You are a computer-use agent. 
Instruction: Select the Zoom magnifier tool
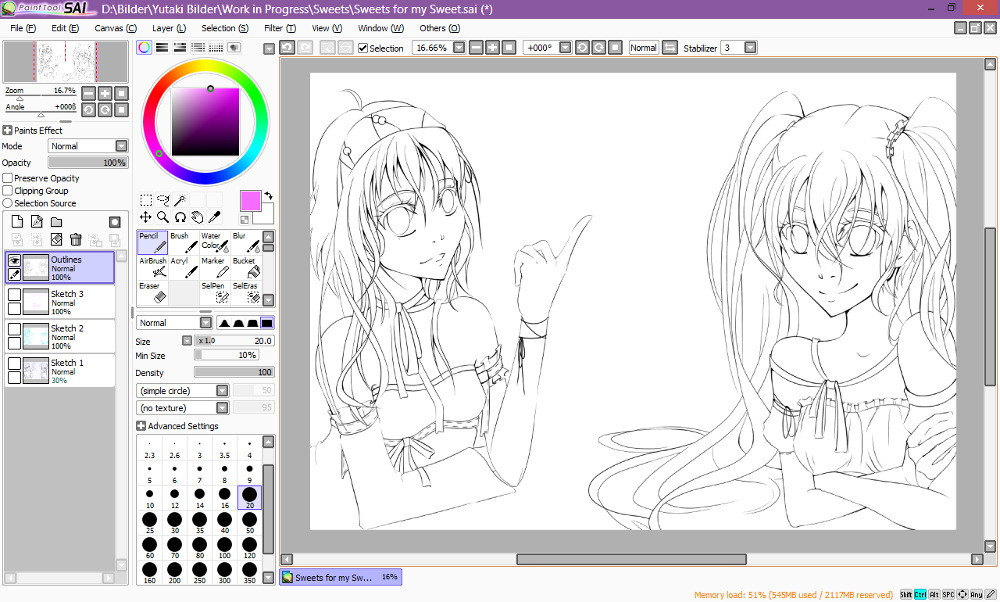tap(162, 216)
